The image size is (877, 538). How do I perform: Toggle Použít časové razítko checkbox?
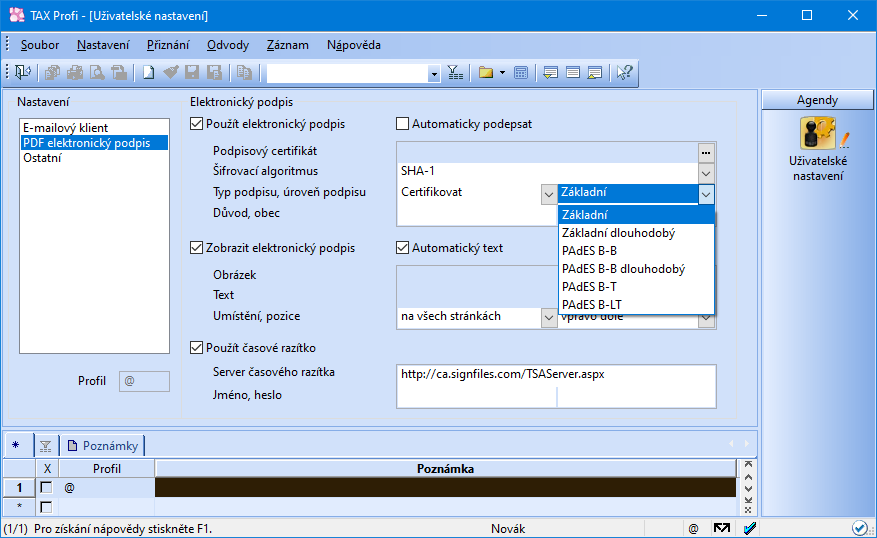click(x=196, y=348)
